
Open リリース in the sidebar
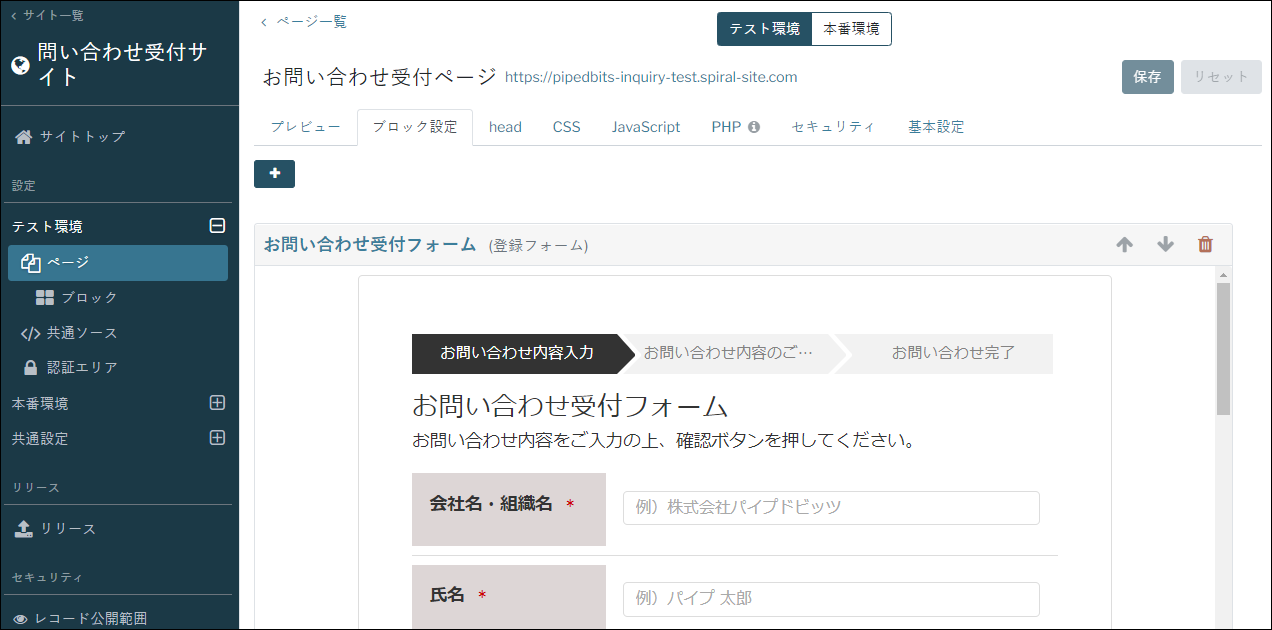(56, 529)
